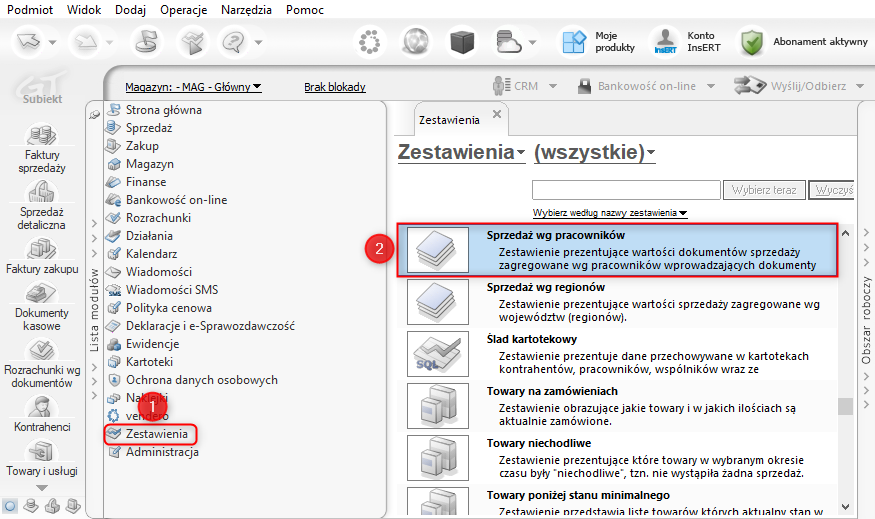Image resolution: width=875 pixels, height=519 pixels.
Task: Expand more shortcuts arrow below Towary i usługi
Action: click(x=42, y=487)
